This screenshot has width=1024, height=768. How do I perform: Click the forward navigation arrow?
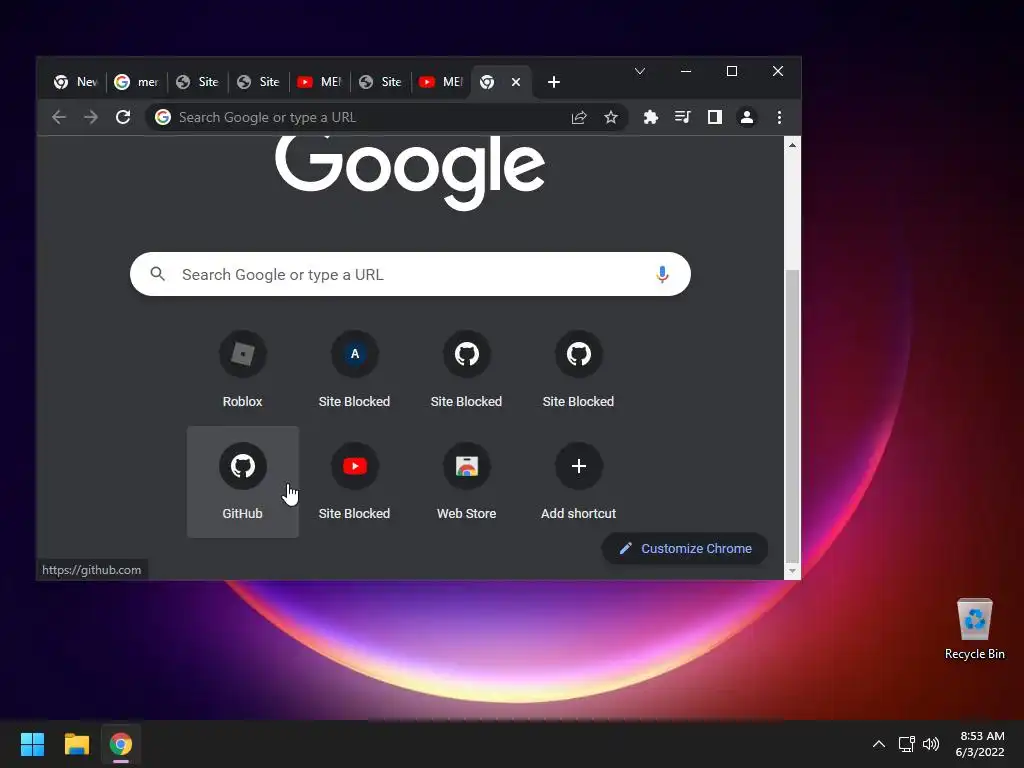pos(91,118)
